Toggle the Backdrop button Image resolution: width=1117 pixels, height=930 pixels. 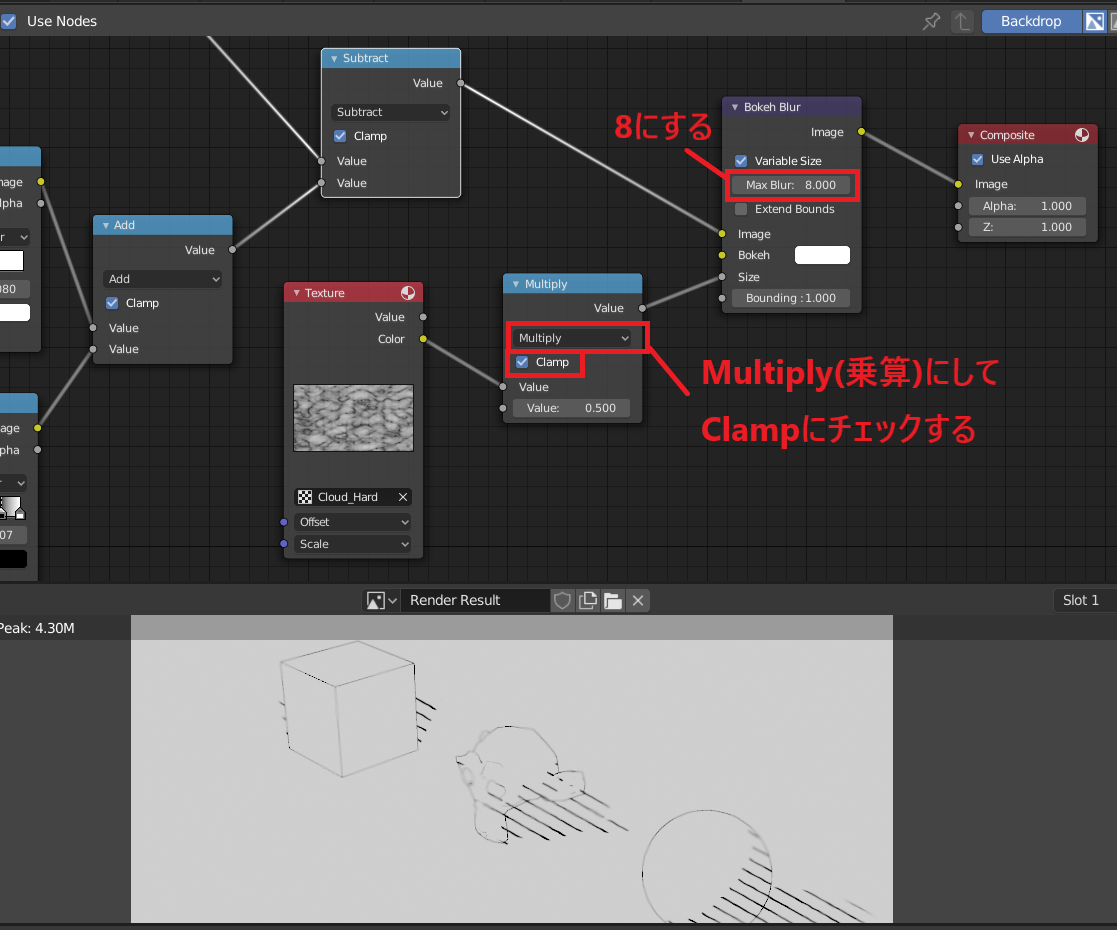coord(1031,21)
